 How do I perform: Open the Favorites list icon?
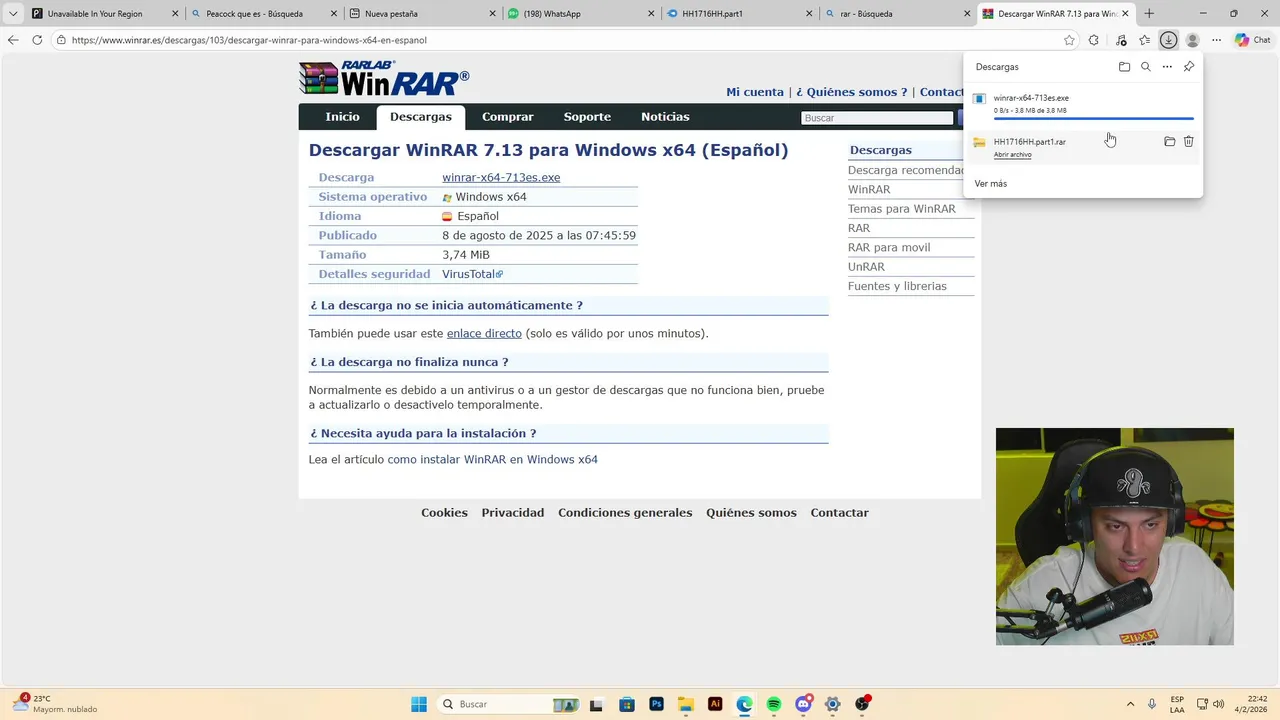click(1145, 40)
